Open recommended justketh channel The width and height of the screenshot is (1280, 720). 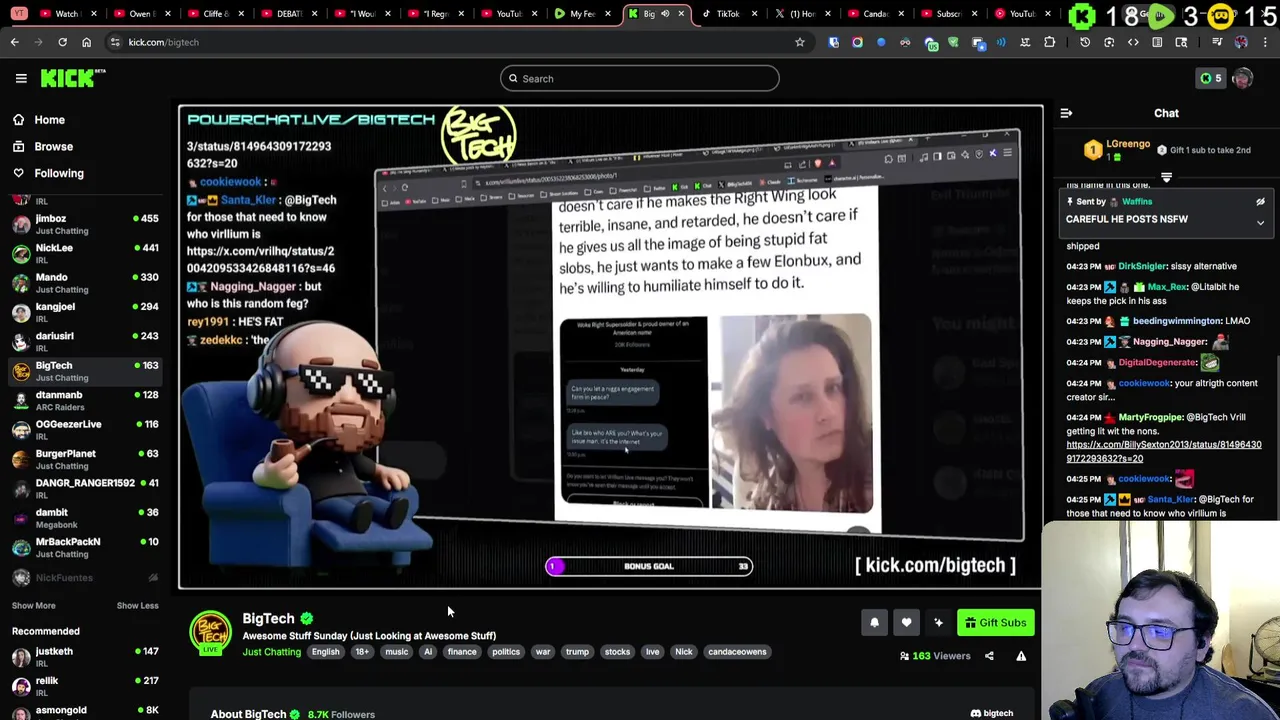[x=84, y=657]
